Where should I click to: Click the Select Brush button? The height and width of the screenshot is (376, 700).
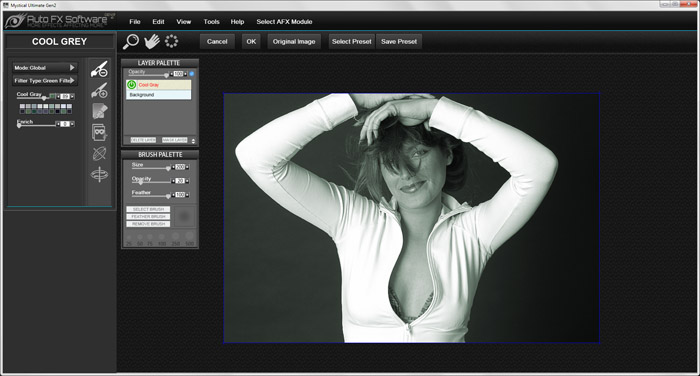coord(148,209)
